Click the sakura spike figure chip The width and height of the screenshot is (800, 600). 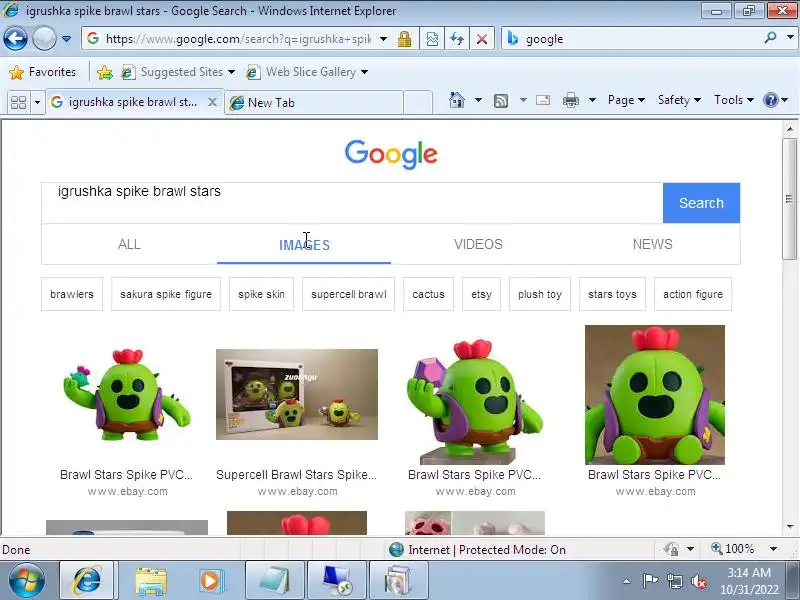point(166,294)
